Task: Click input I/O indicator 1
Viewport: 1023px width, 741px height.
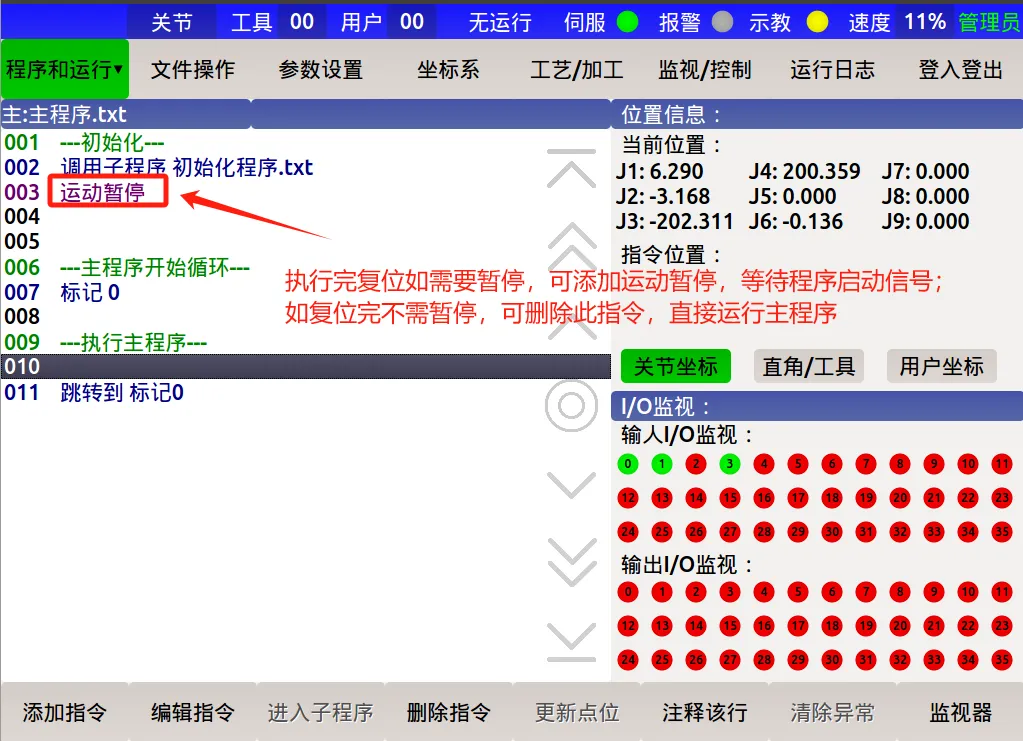Action: tap(662, 464)
